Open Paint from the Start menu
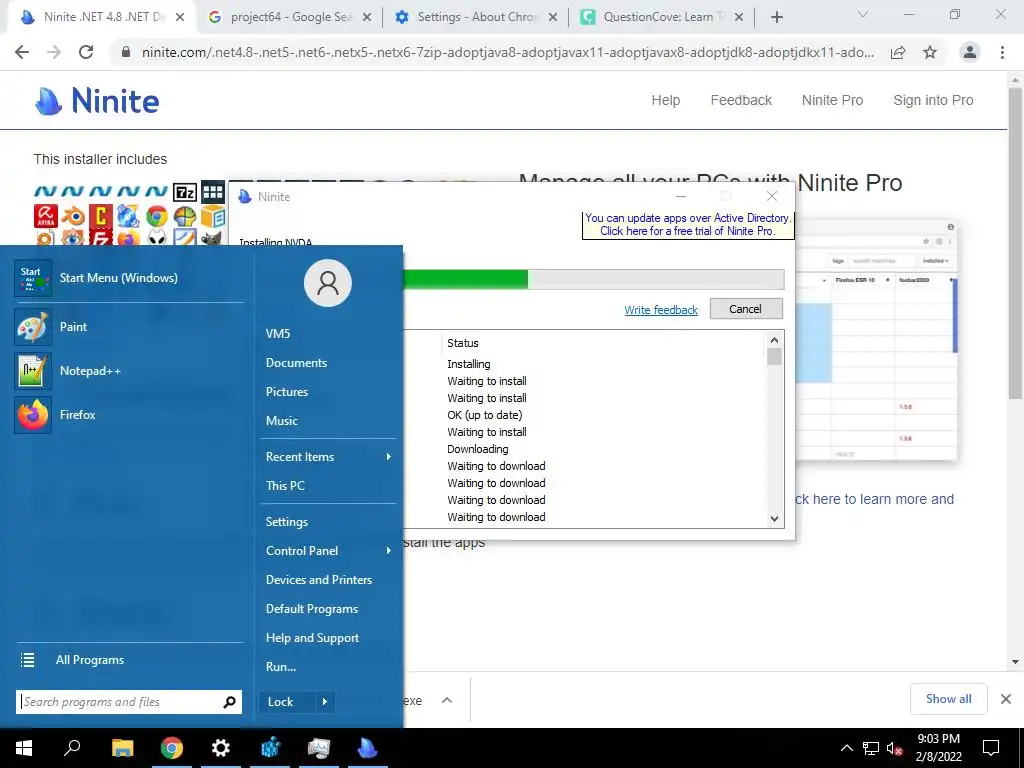Image resolution: width=1024 pixels, height=768 pixels. pos(129,327)
